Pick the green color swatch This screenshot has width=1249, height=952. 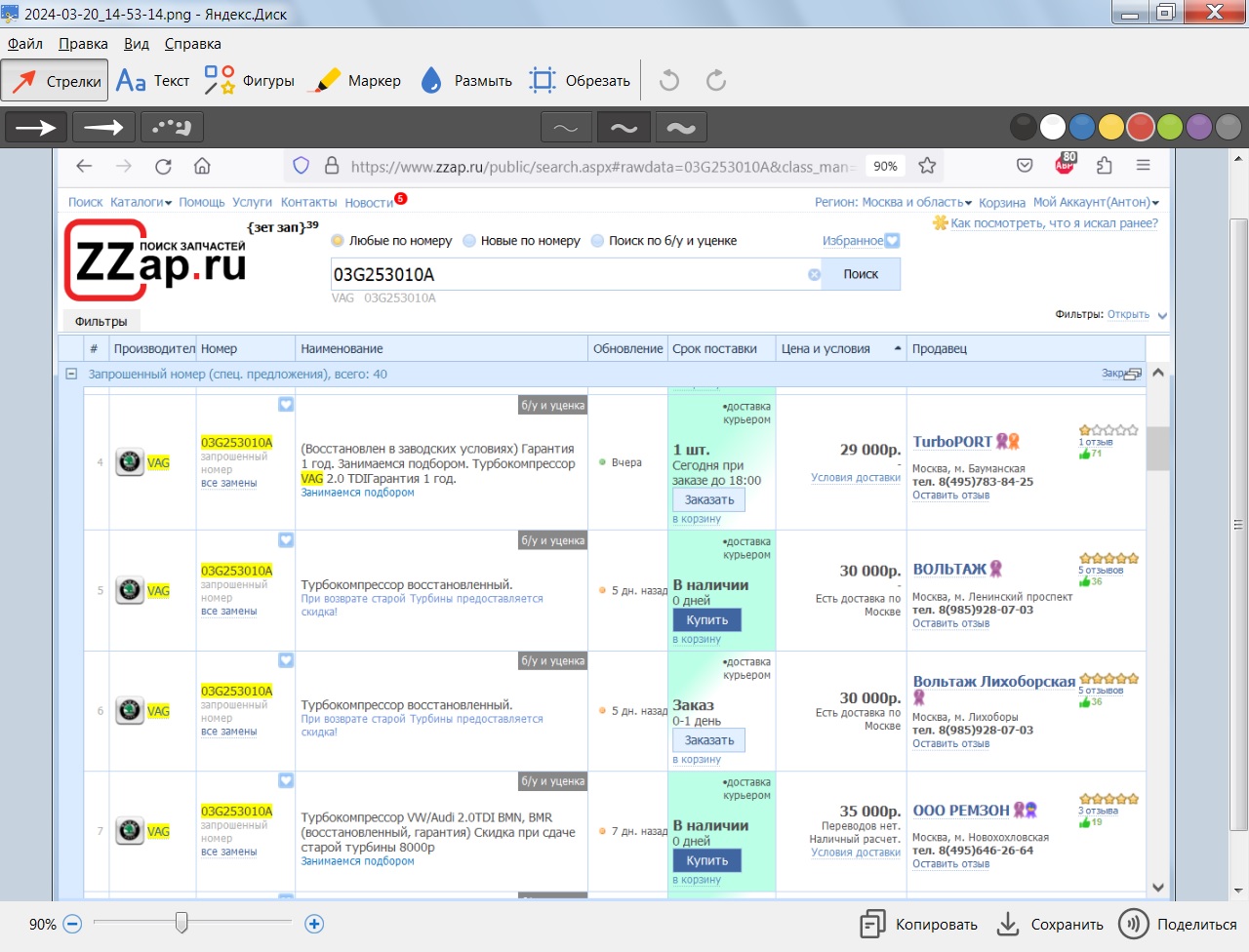click(x=1170, y=127)
